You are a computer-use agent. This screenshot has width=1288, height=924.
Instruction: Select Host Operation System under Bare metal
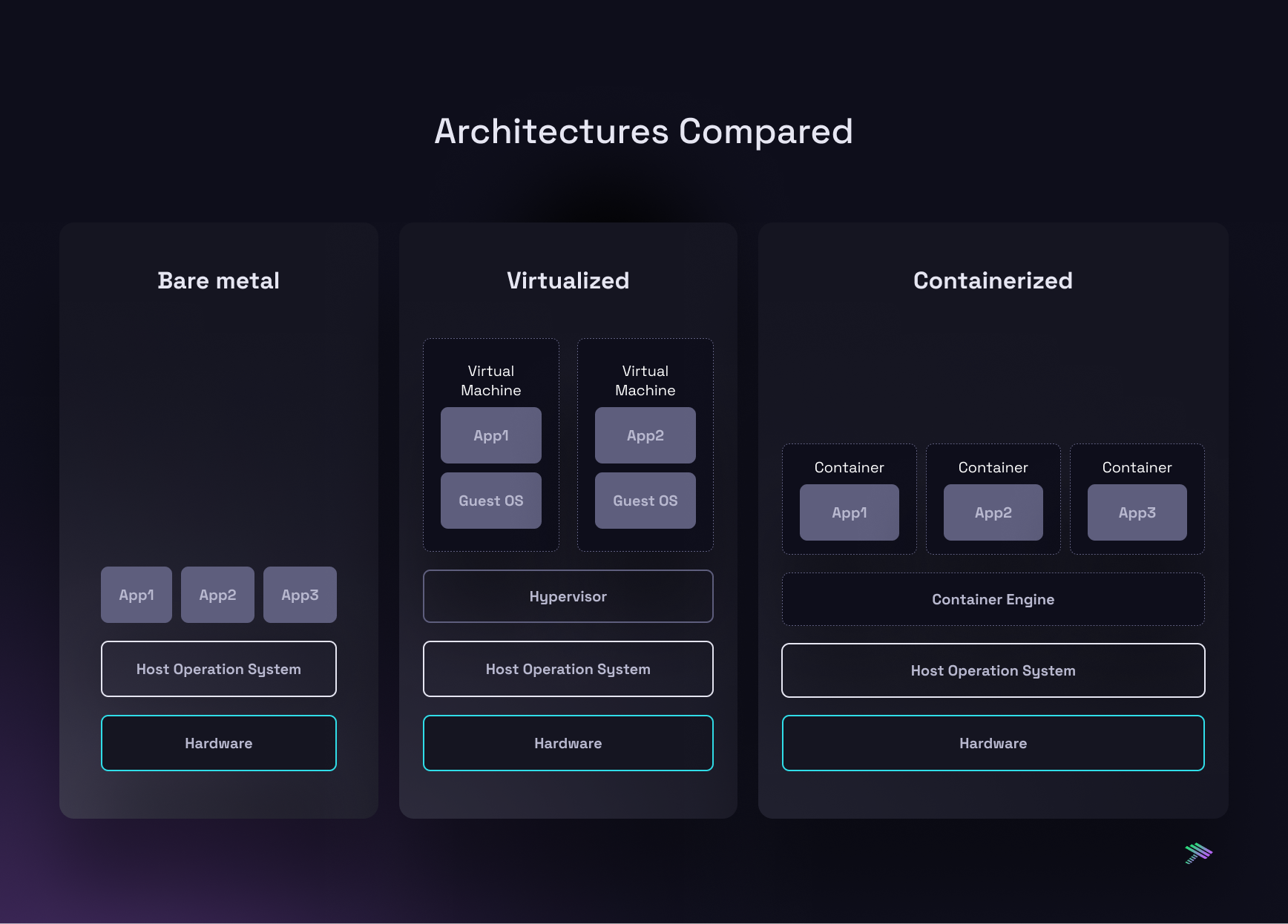219,669
